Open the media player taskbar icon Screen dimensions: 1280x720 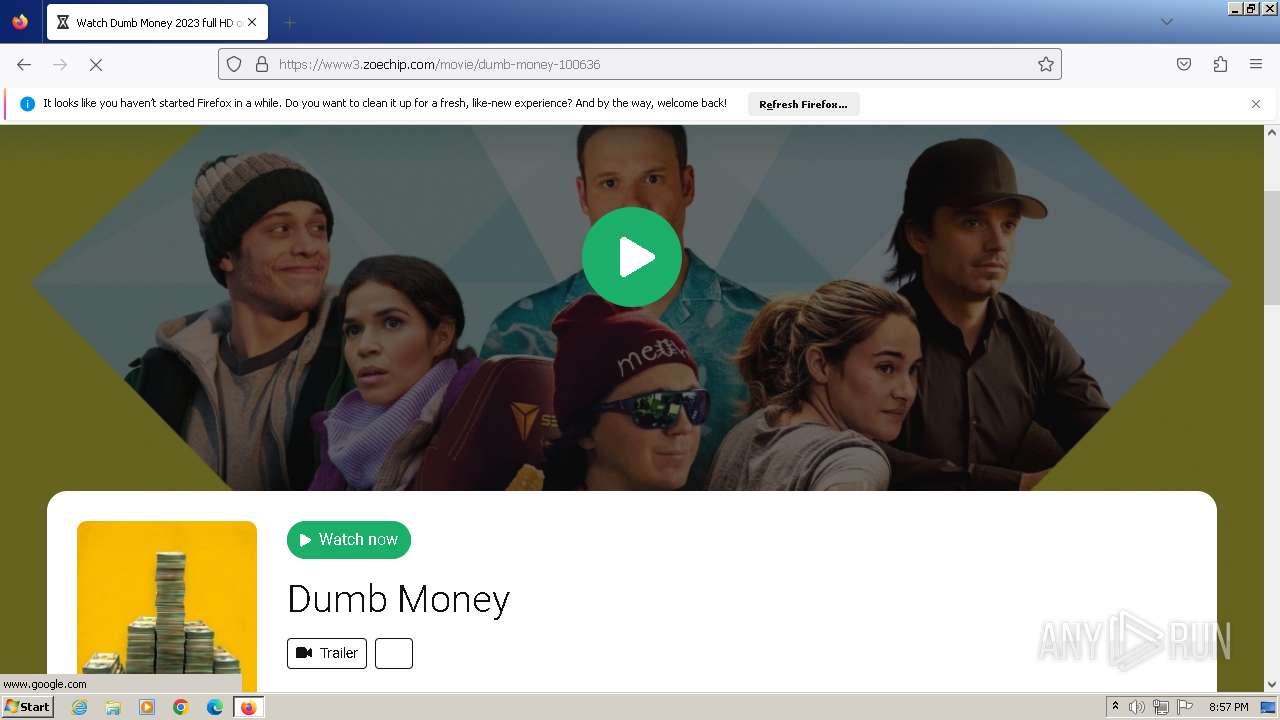(x=147, y=707)
